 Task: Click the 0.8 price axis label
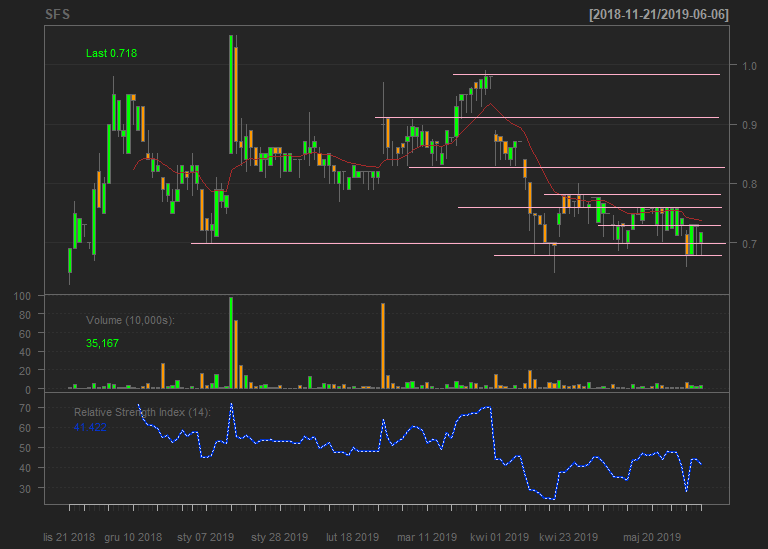click(749, 184)
